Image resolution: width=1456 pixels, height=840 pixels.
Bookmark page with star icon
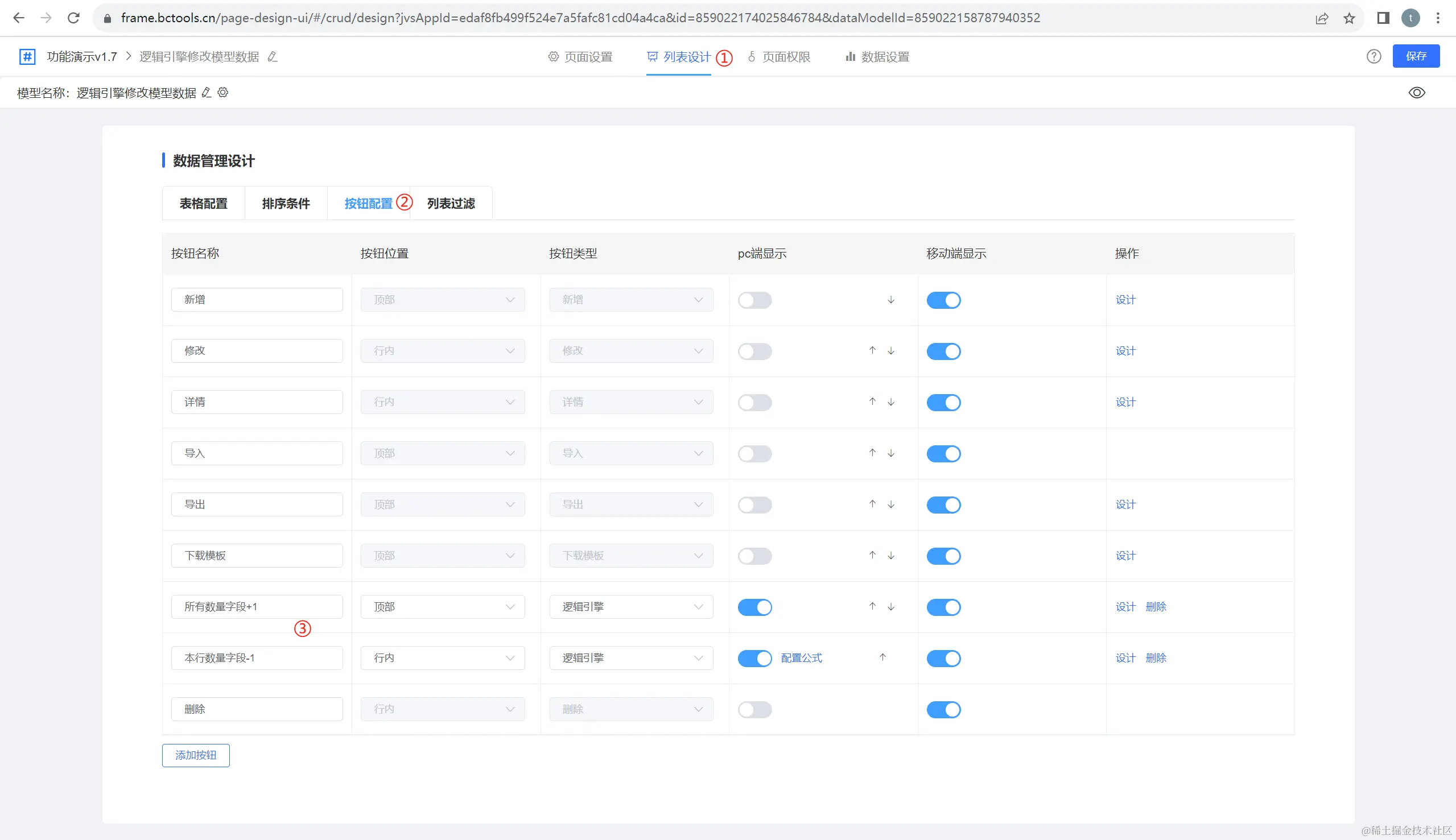tap(1348, 18)
